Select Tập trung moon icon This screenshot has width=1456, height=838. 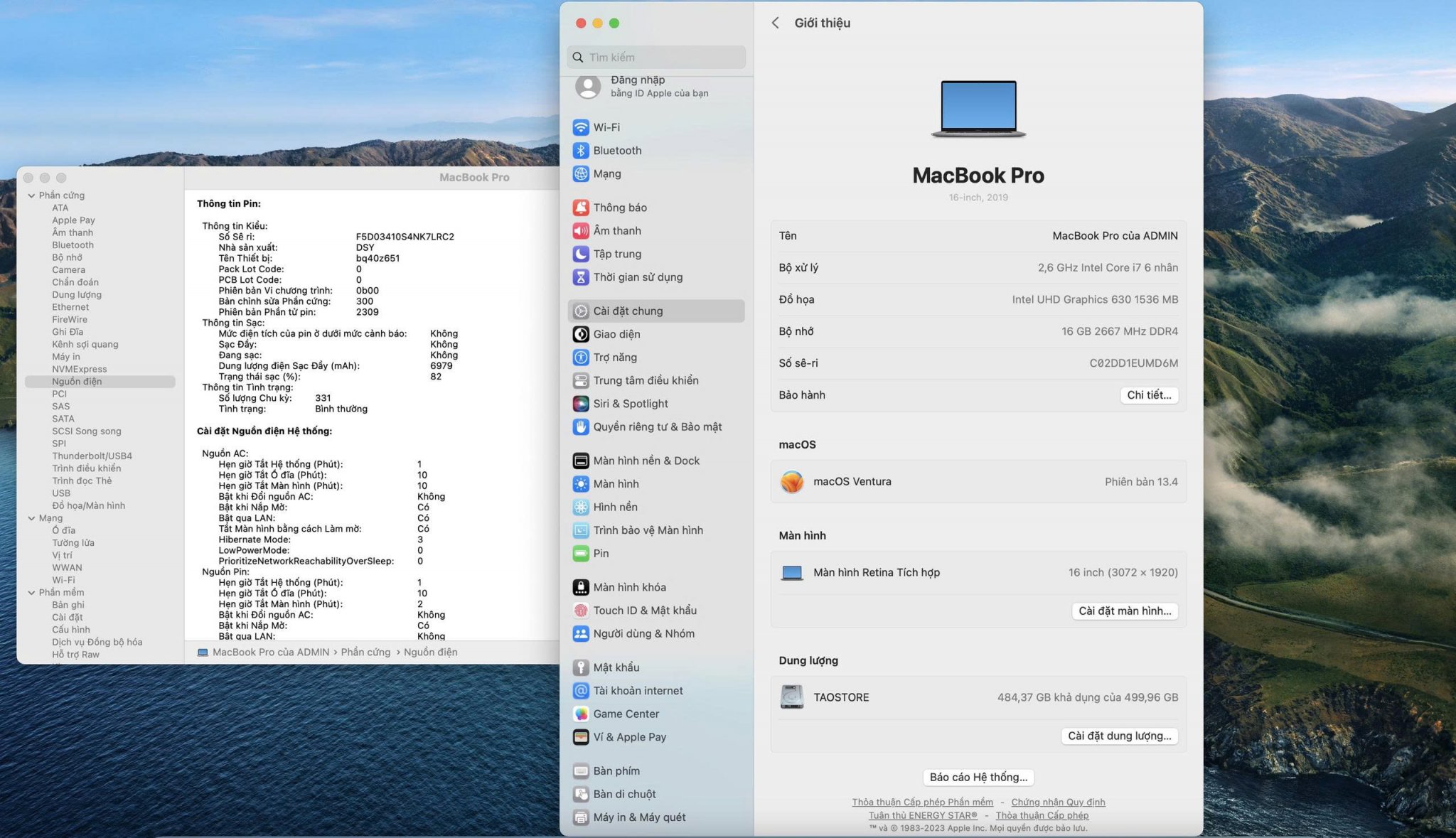pyautogui.click(x=581, y=254)
